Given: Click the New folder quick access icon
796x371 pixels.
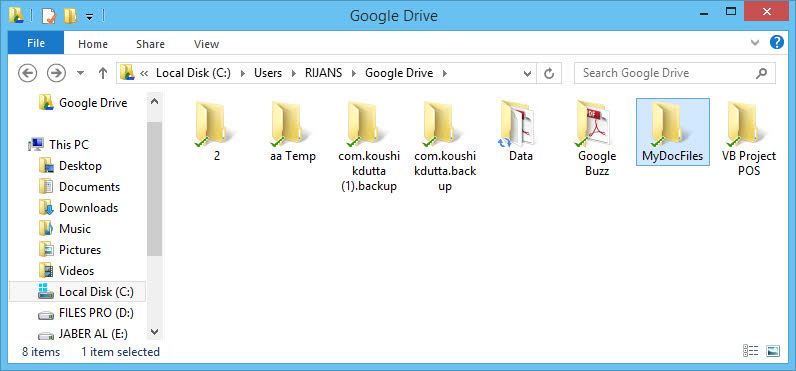Looking at the screenshot, I should [x=70, y=16].
